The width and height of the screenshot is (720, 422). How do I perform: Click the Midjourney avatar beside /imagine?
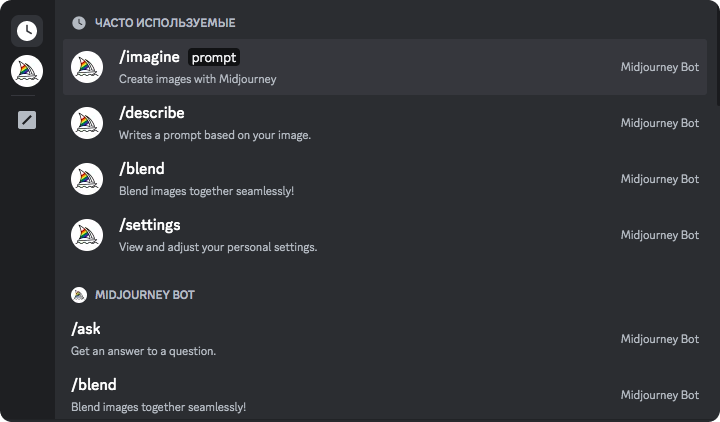[x=87, y=67]
